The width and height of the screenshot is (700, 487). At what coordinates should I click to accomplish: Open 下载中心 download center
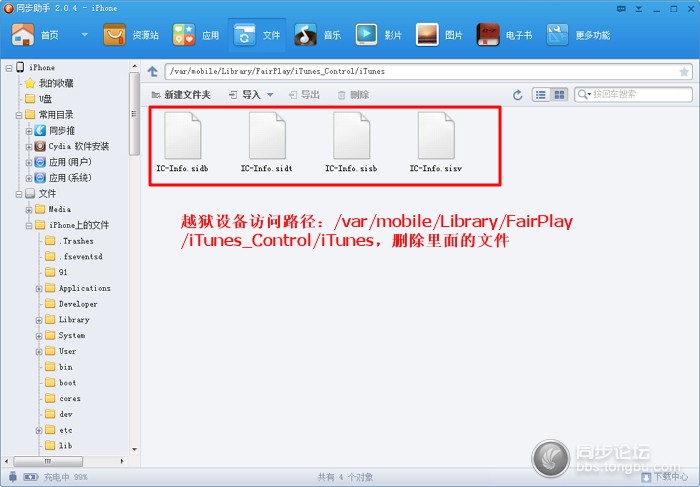(665, 477)
